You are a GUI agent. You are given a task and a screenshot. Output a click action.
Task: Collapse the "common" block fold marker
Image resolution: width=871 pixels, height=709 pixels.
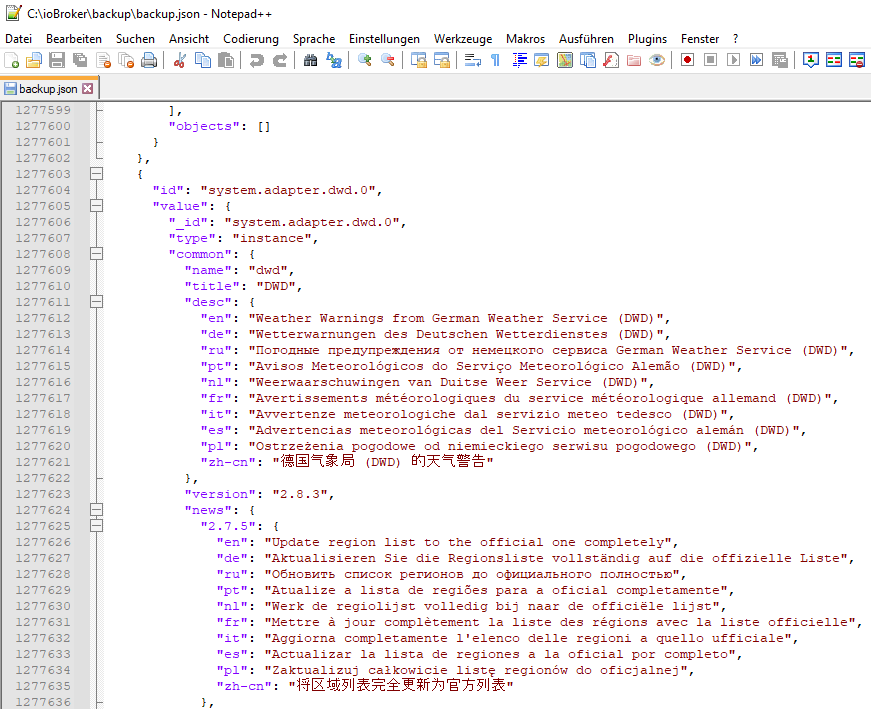click(97, 254)
